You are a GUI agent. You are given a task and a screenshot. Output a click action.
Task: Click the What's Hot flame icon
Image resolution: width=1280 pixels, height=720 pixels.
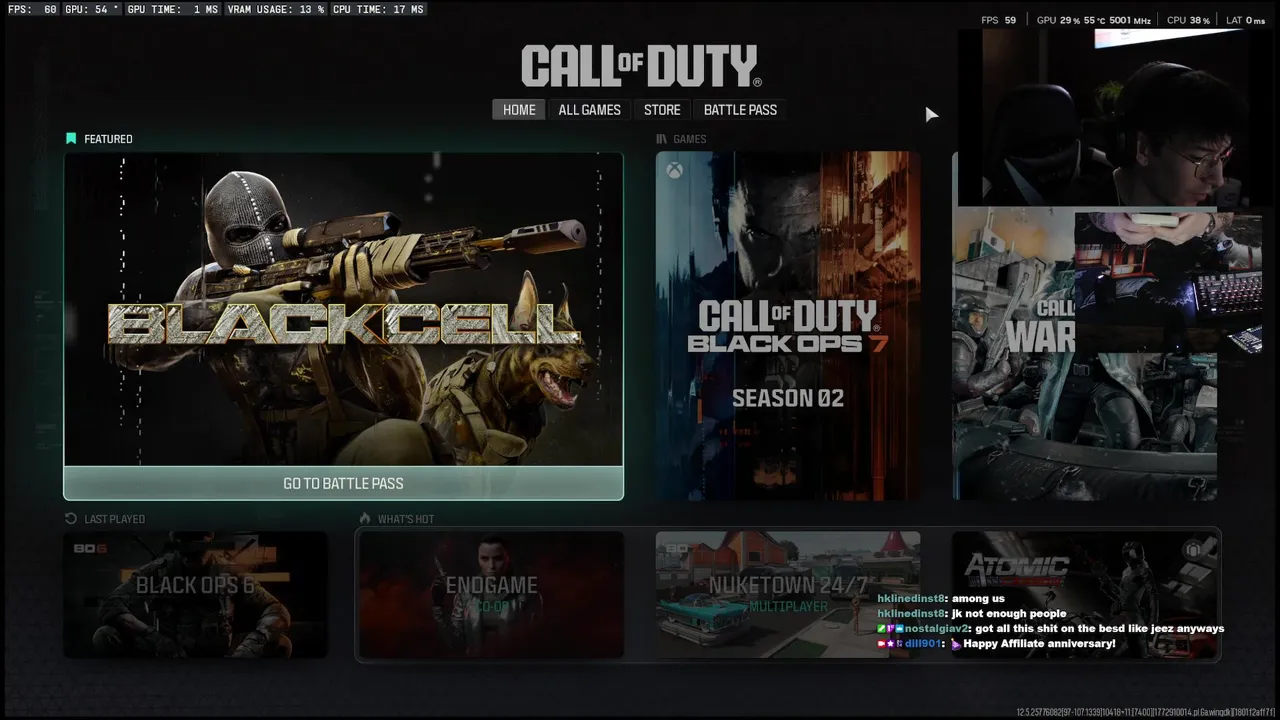point(365,519)
